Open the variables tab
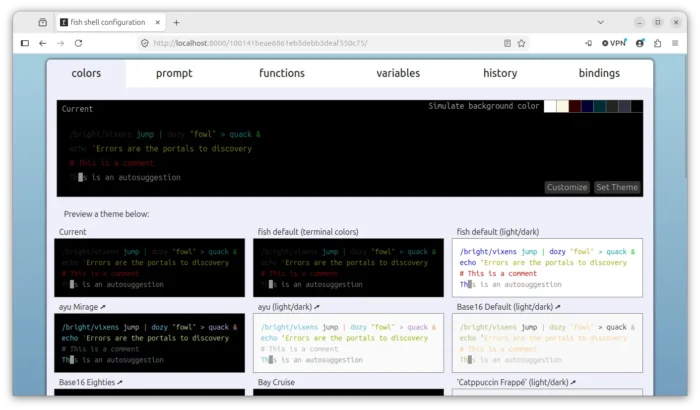Viewport: 700px width, 410px height. [398, 73]
